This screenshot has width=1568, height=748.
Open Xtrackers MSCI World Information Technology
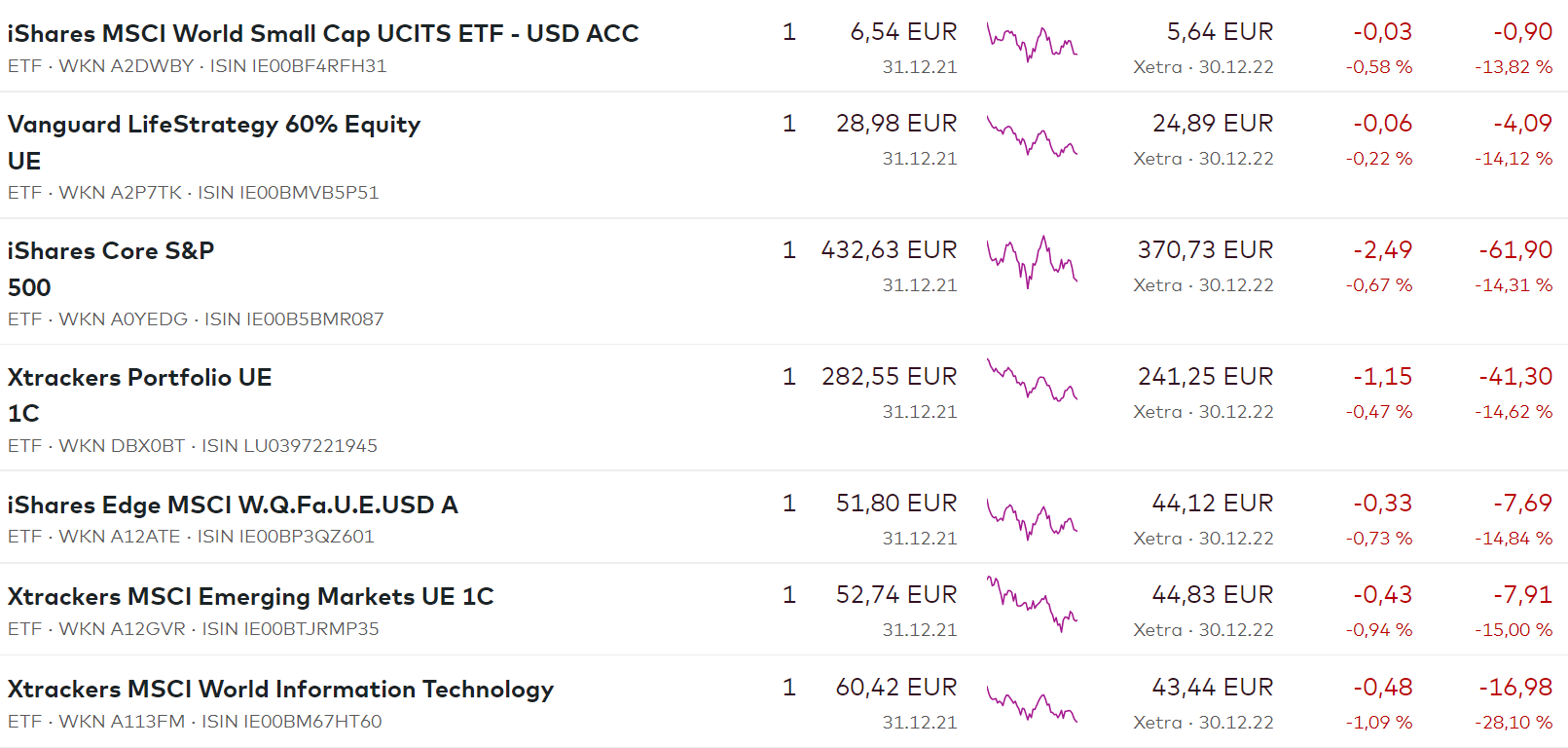pyautogui.click(x=280, y=689)
